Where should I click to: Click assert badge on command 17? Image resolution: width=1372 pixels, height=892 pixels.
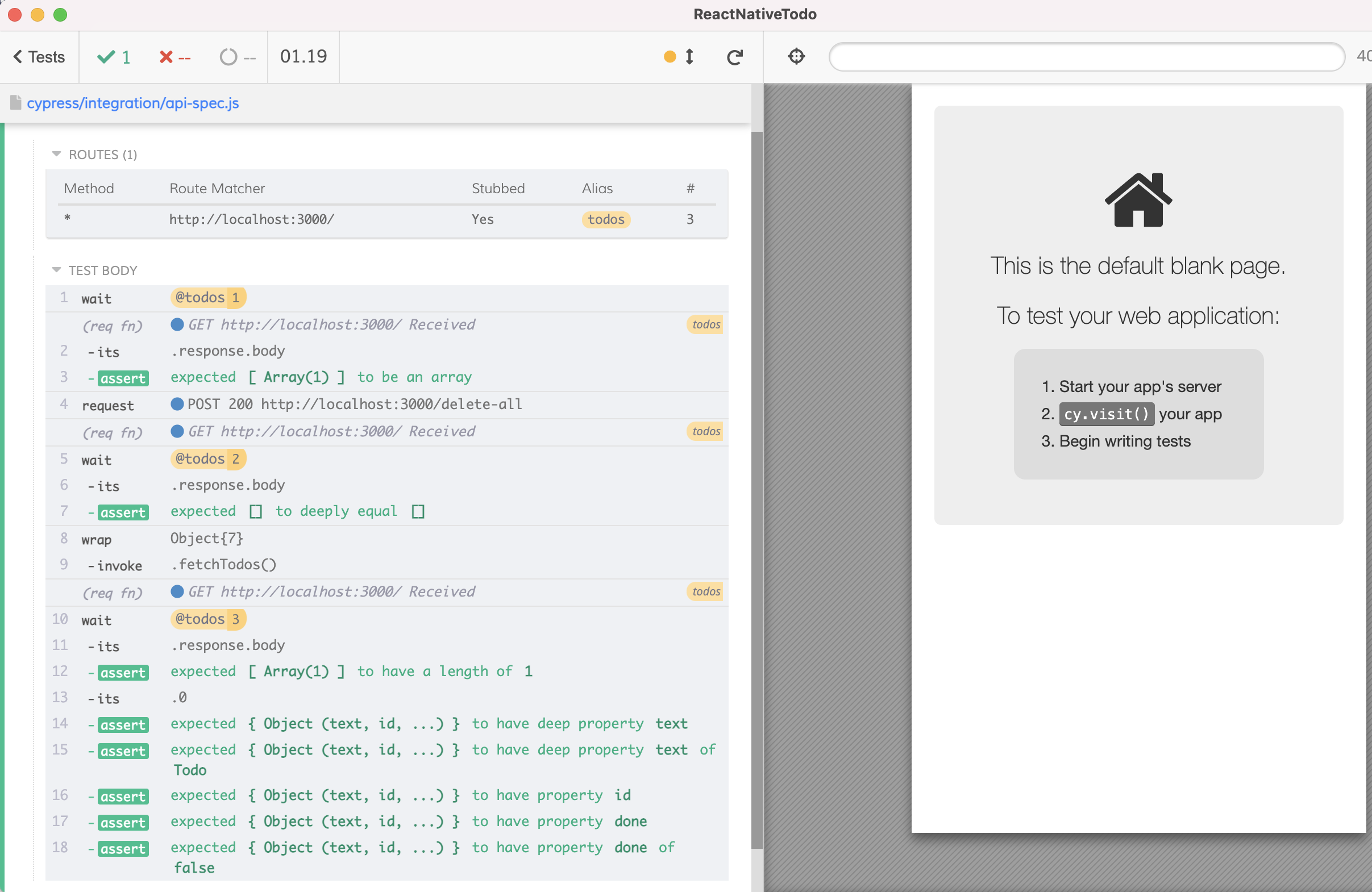tap(123, 822)
